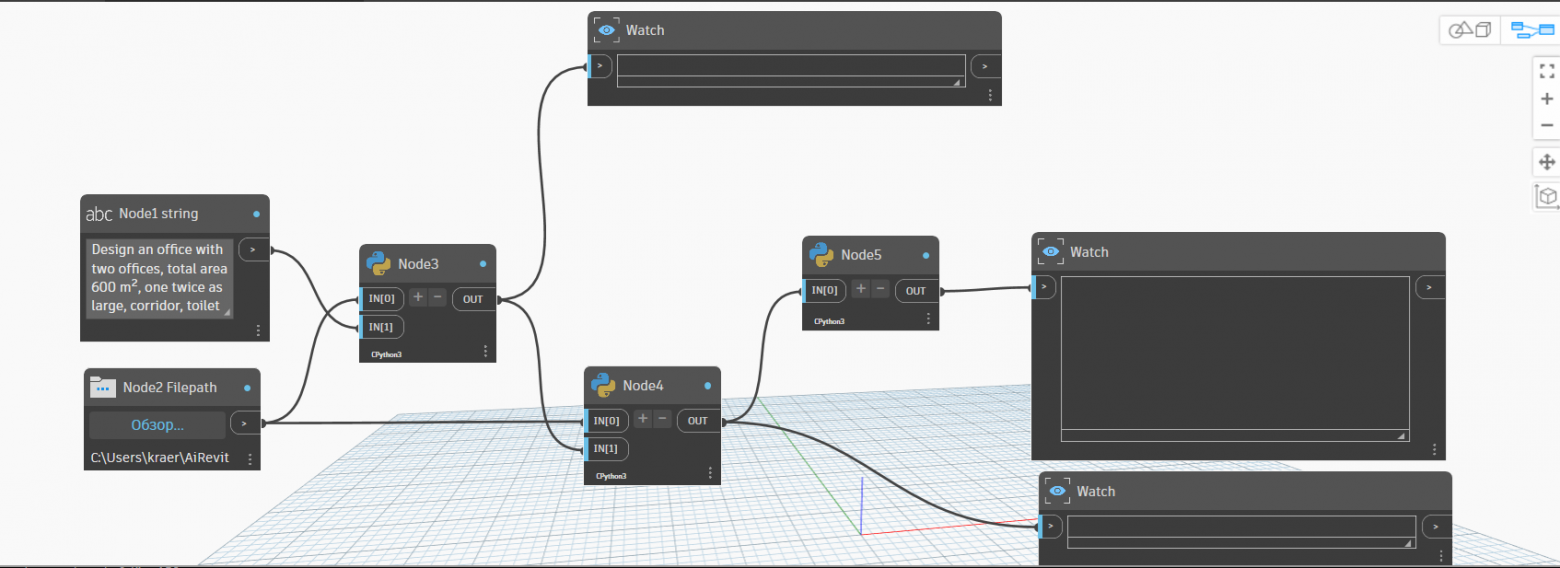Click the Python logo icon on Node3
The height and width of the screenshot is (568, 1560).
[379, 264]
